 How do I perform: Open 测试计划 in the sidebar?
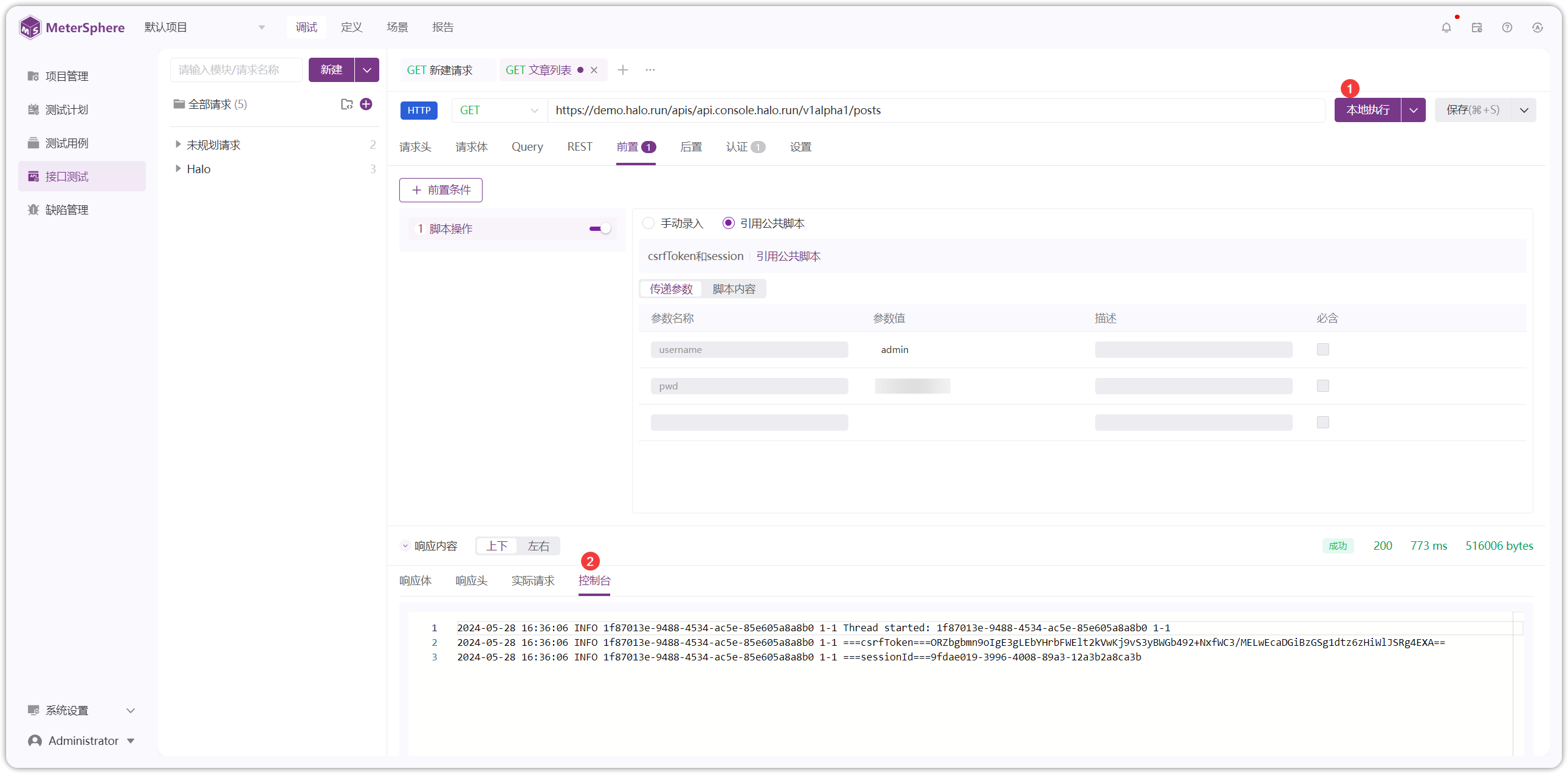81,109
